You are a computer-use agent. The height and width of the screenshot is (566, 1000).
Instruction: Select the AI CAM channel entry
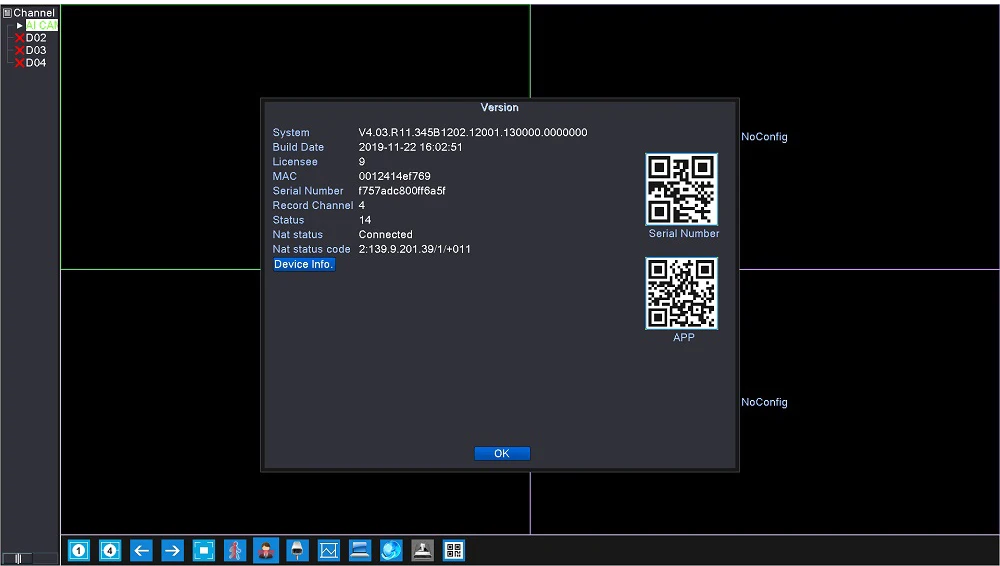(41, 26)
